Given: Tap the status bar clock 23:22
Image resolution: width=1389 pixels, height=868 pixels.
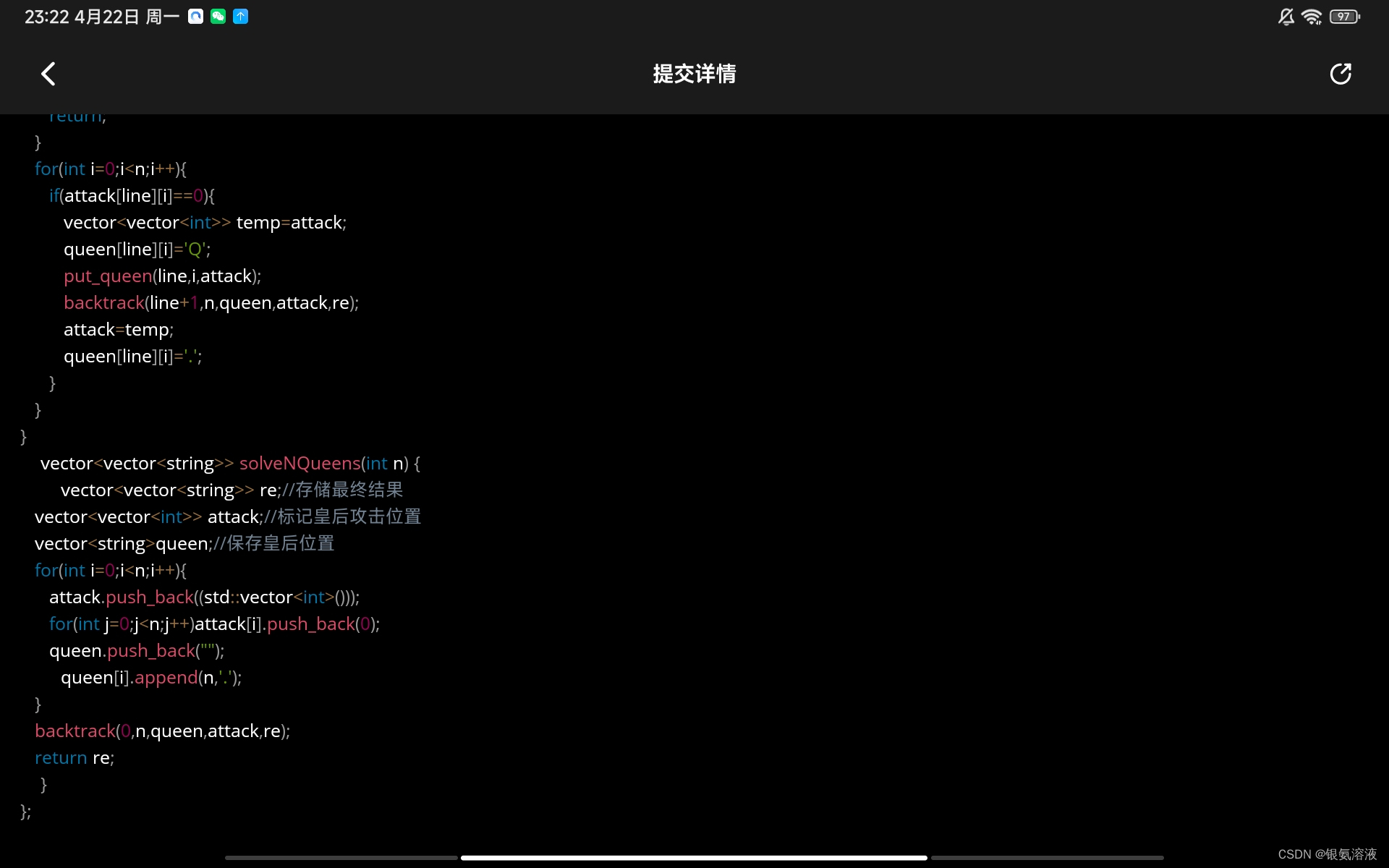Looking at the screenshot, I should click(47, 17).
